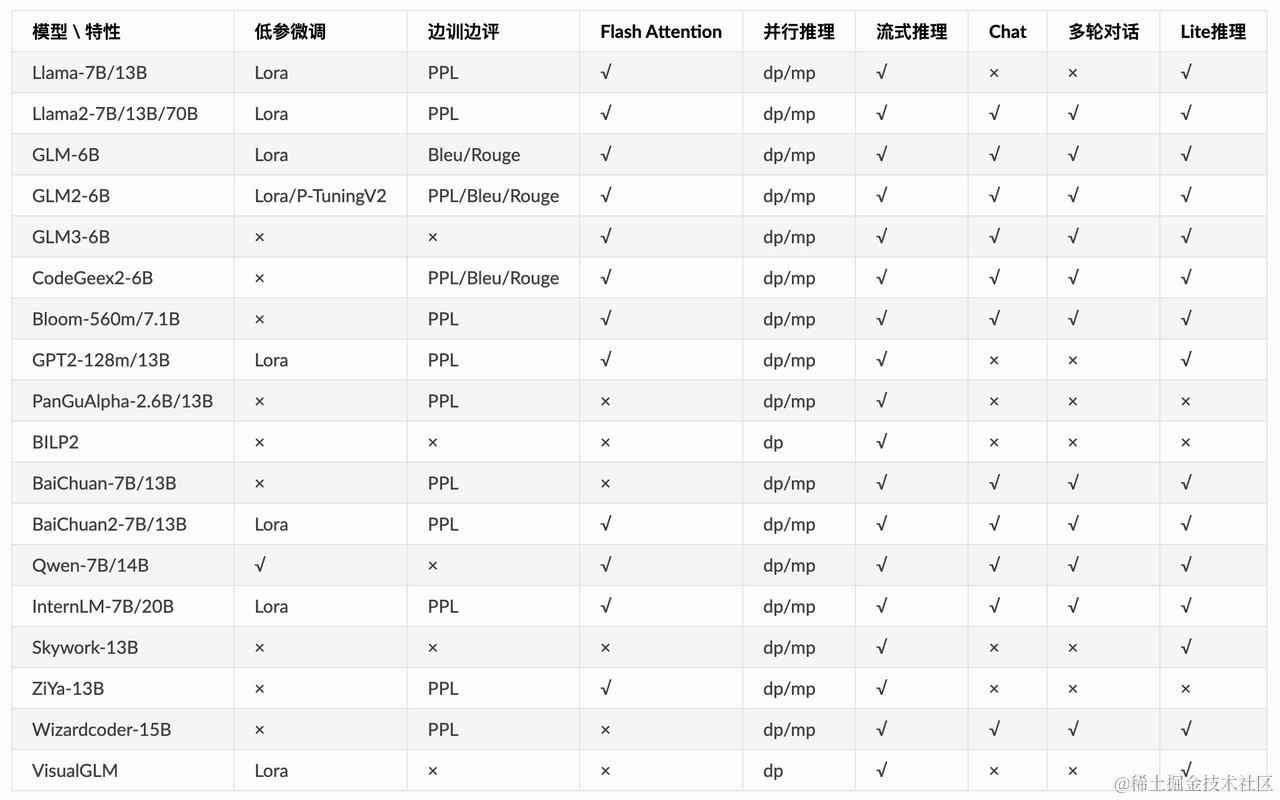
Task: Select the "PanGuAlpha-2.6B/13B" row label
Action: pos(122,401)
